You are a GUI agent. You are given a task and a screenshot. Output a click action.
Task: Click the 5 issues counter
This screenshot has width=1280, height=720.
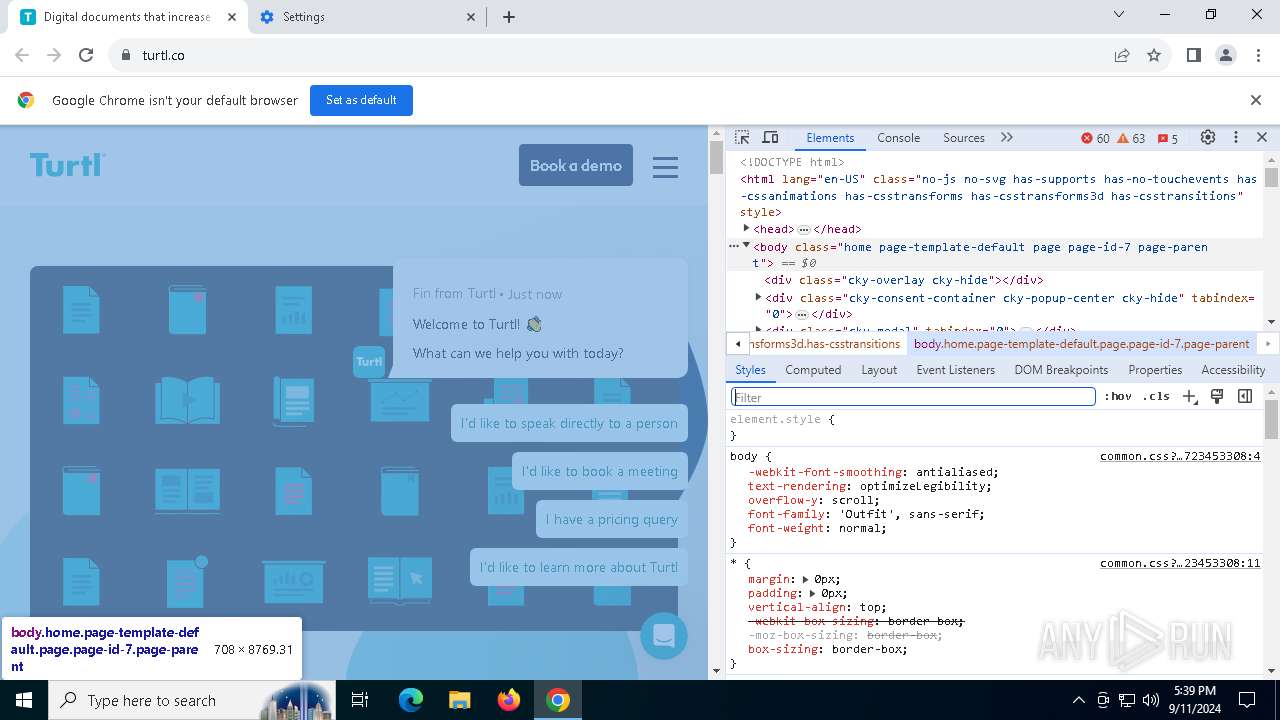pos(1168,138)
